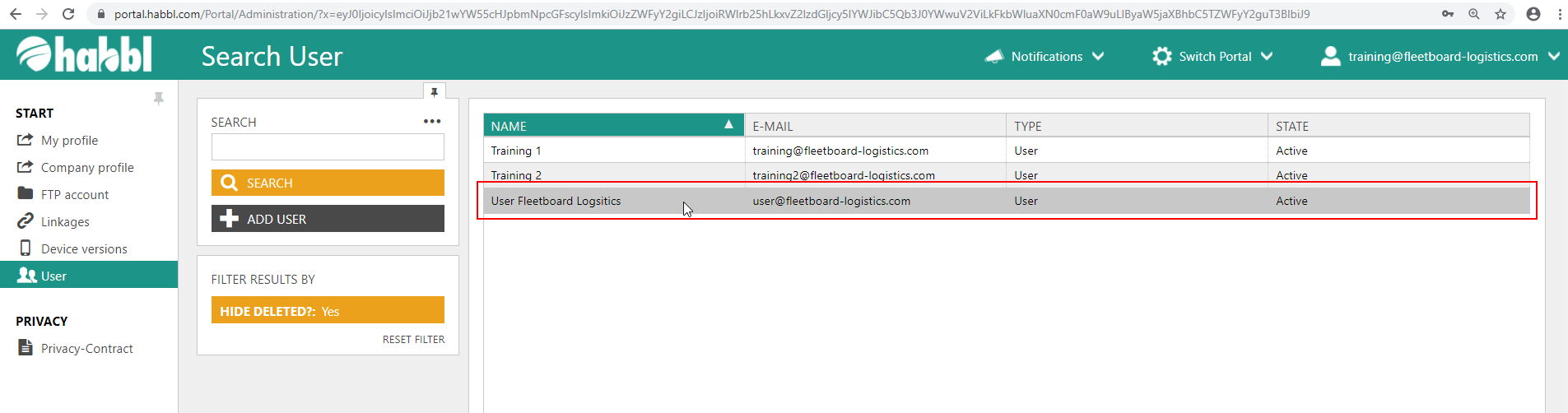Click the Add User button
Screen dimensions: 1568x413
(x=328, y=219)
